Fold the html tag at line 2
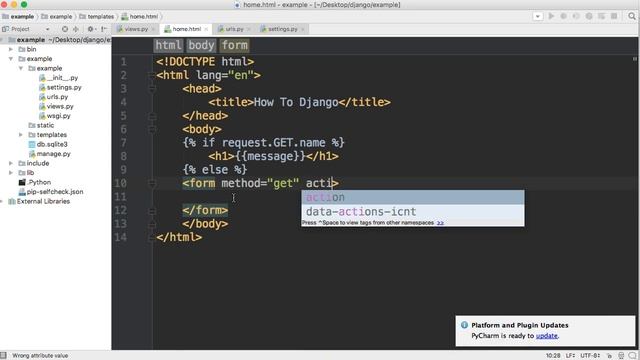The height and width of the screenshot is (360, 640). click(x=152, y=75)
